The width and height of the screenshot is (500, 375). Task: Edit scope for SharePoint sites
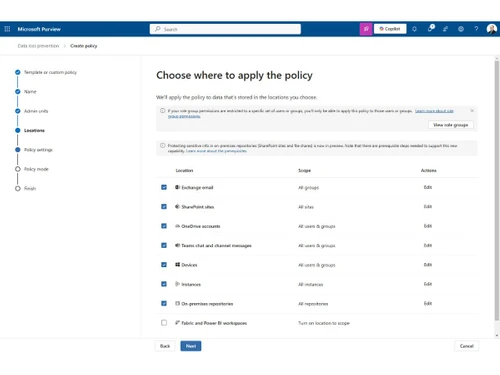pos(428,207)
